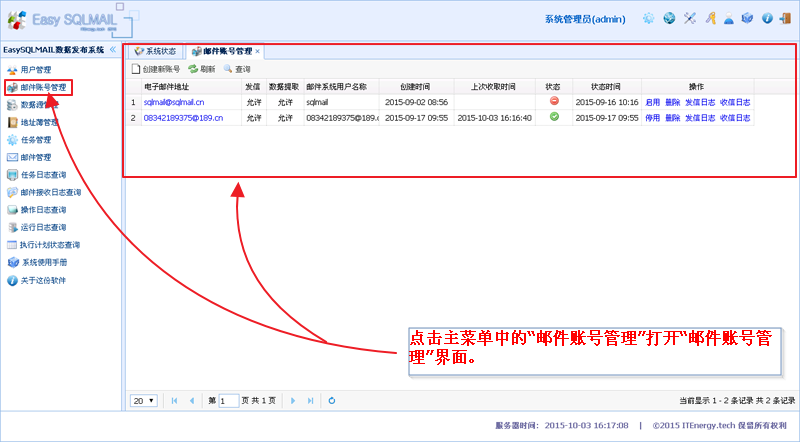
Task: Sort by the 上次收取时间 column header
Action: 494,87
